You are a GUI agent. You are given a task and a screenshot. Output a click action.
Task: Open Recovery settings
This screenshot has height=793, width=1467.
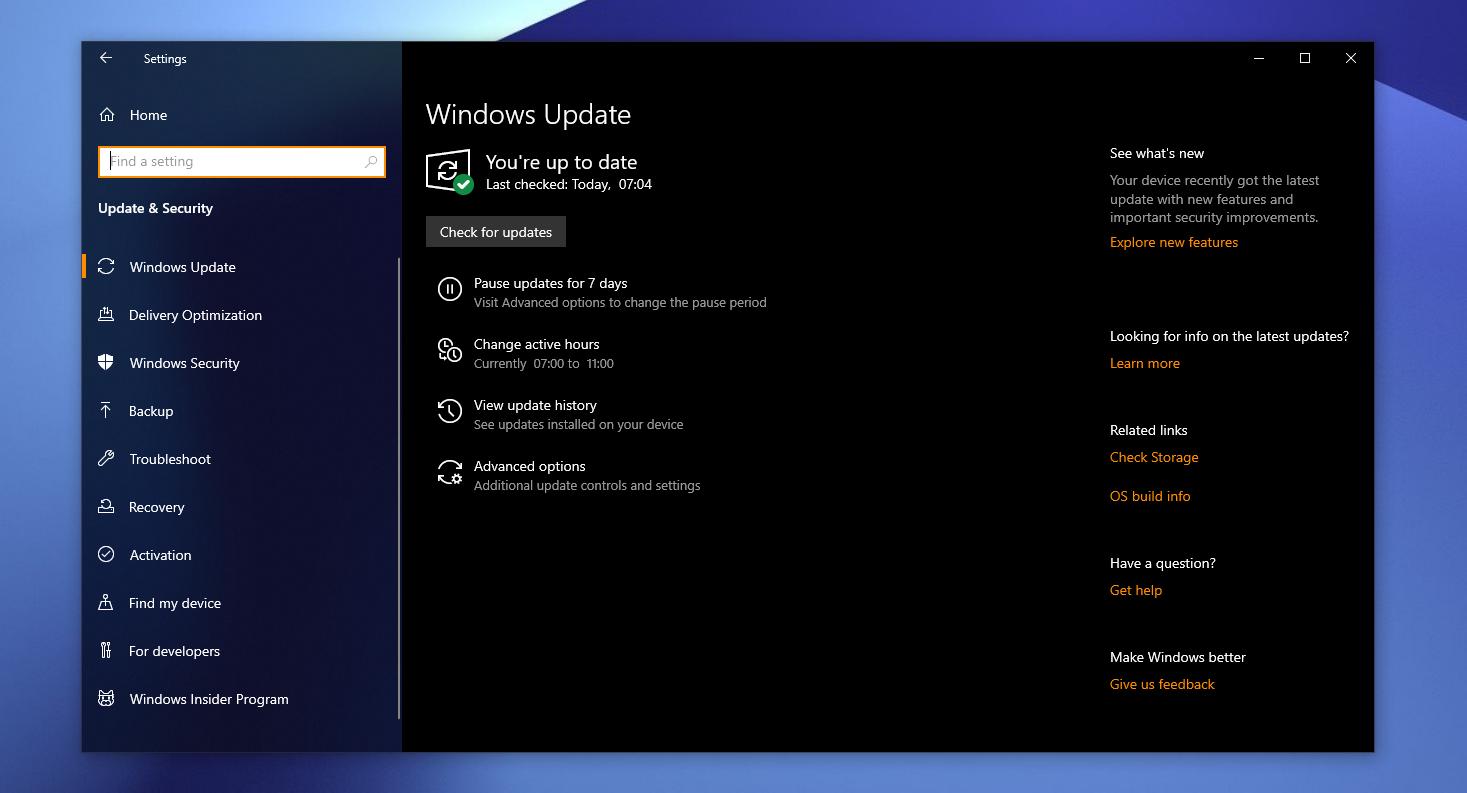240,507
